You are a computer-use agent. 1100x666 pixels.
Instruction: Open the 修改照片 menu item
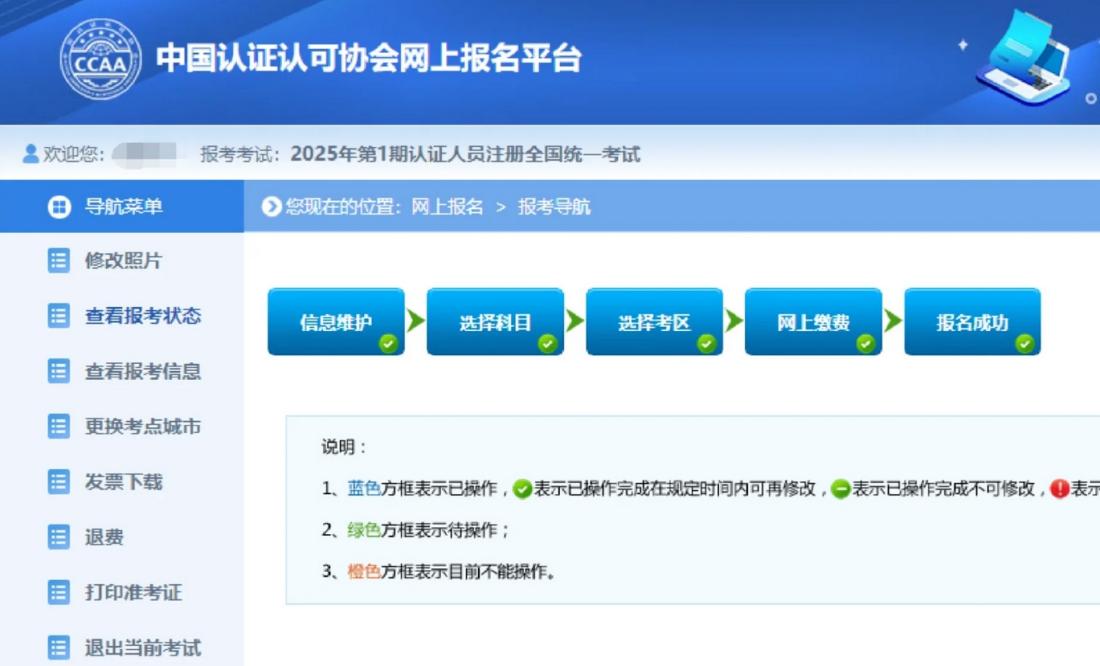pos(122,260)
